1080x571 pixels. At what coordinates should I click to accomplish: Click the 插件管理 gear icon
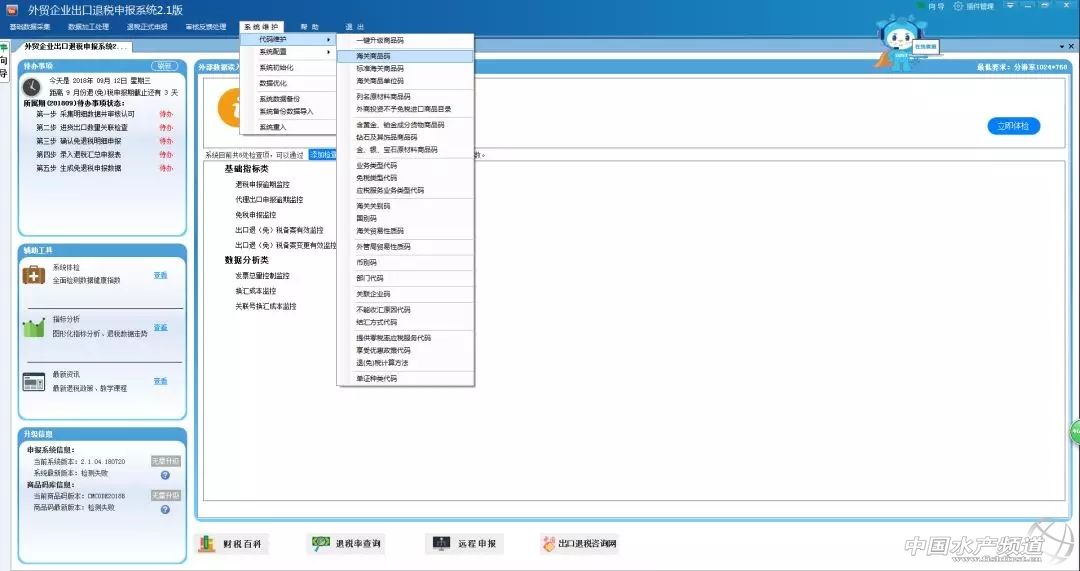click(x=958, y=6)
